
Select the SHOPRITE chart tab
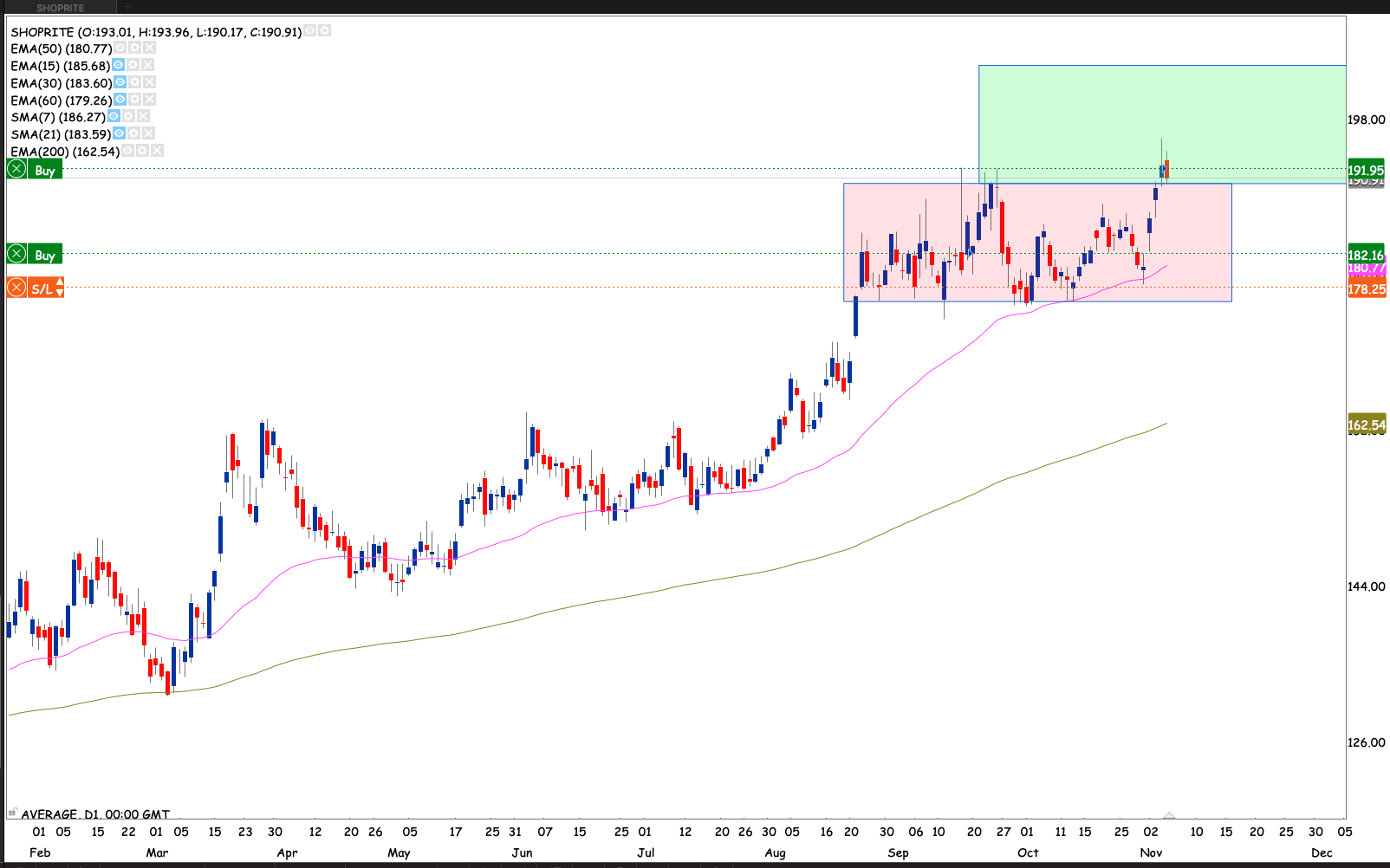[61, 8]
